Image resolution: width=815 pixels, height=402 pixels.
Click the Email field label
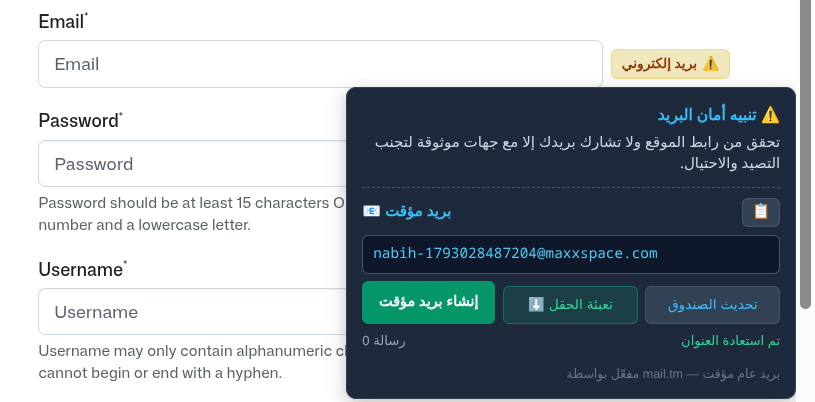pos(63,22)
